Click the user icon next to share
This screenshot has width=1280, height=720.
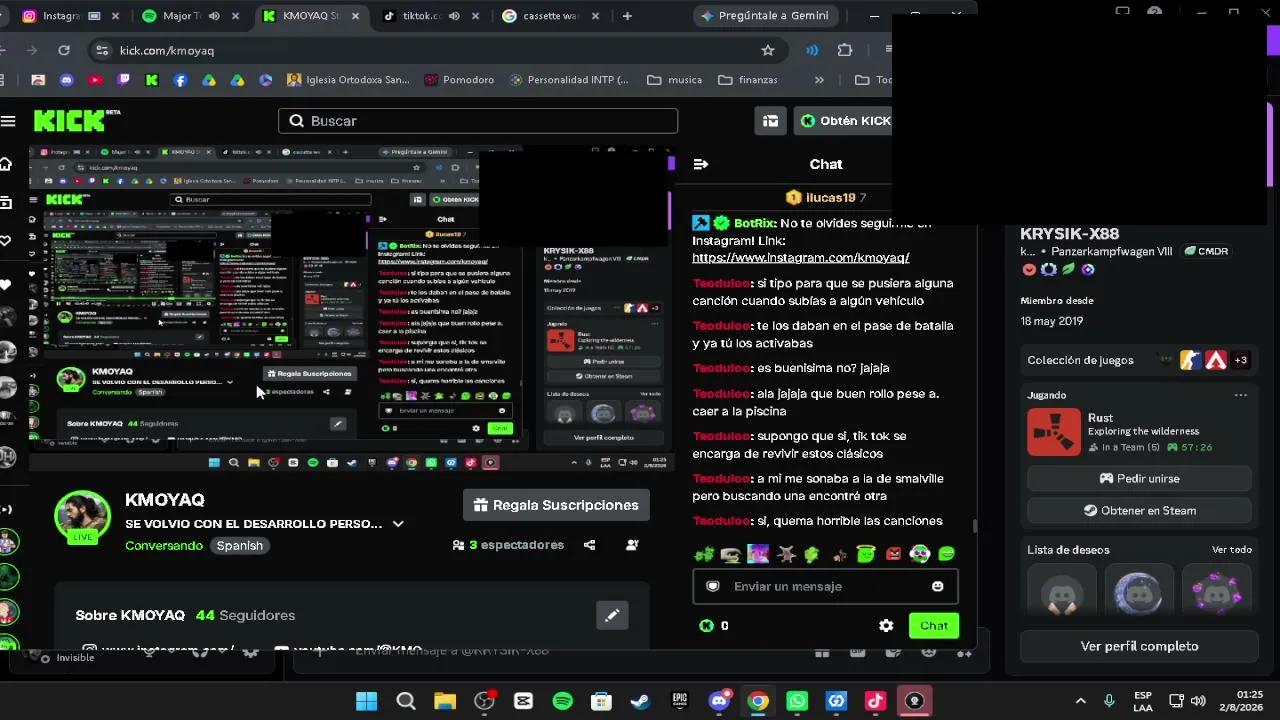tap(632, 545)
